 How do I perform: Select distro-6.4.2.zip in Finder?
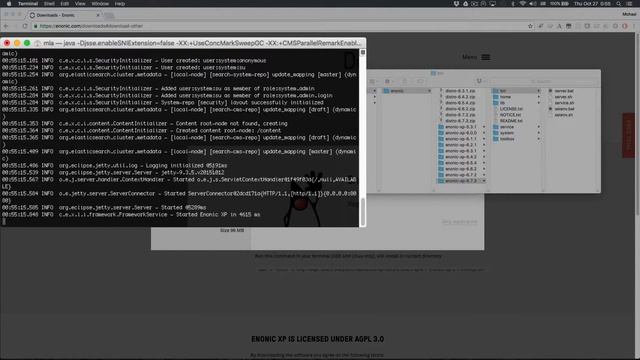460,97
